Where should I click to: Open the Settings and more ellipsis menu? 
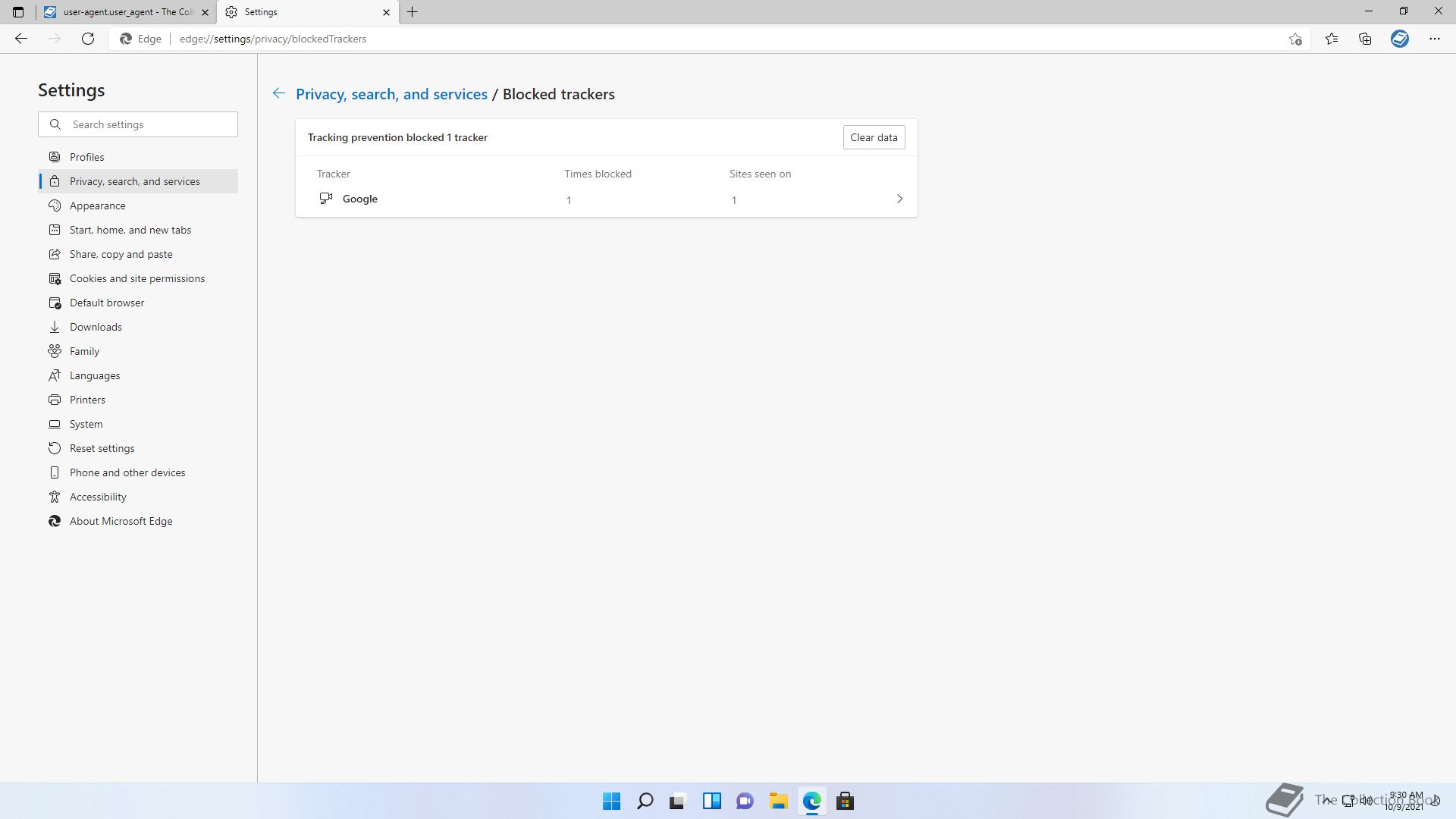1435,39
